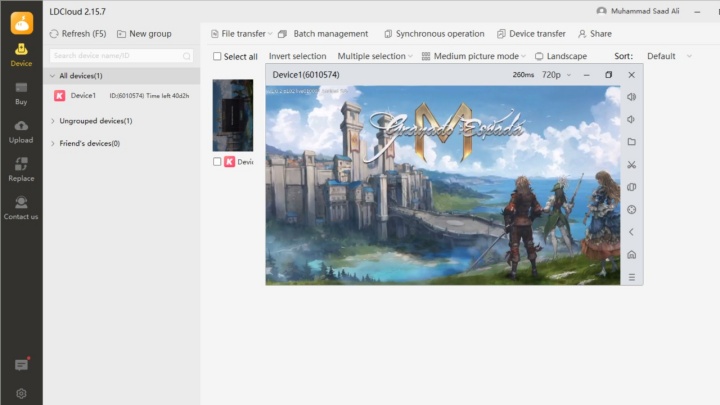Click the search magnifier icon
The height and width of the screenshot is (405, 720).
(186, 56)
